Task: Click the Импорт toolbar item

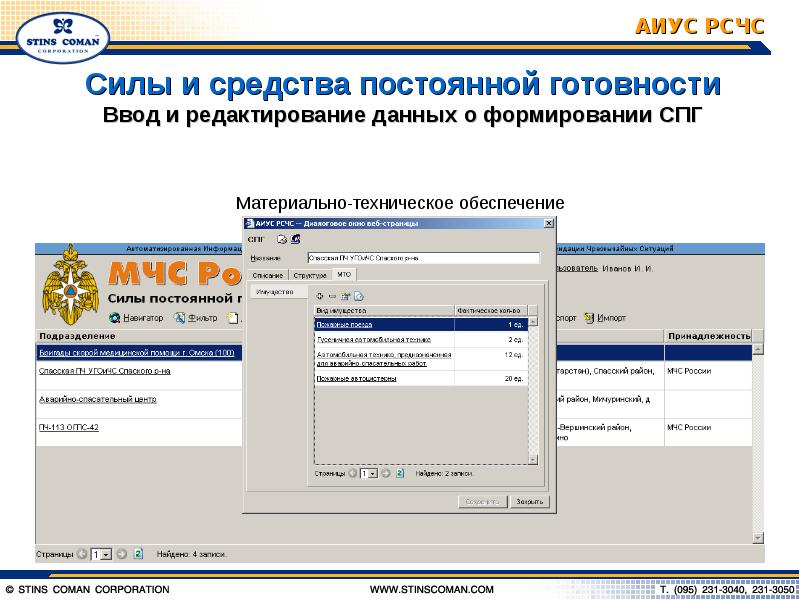Action: click(605, 318)
